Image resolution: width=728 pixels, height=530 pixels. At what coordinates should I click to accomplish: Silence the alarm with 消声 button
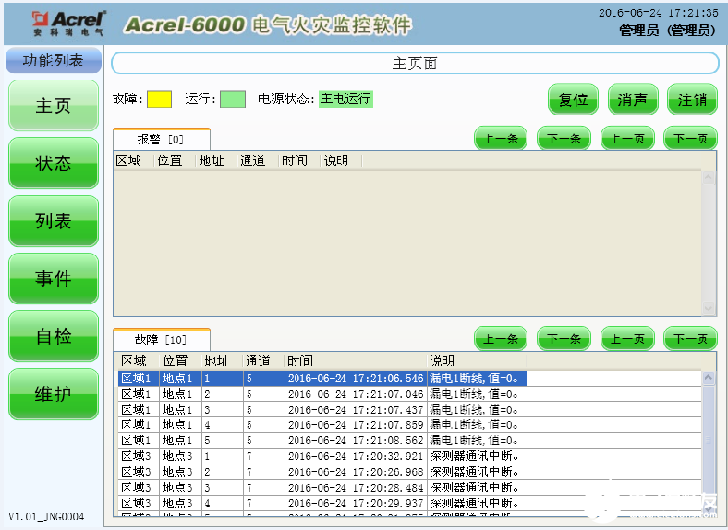633,100
